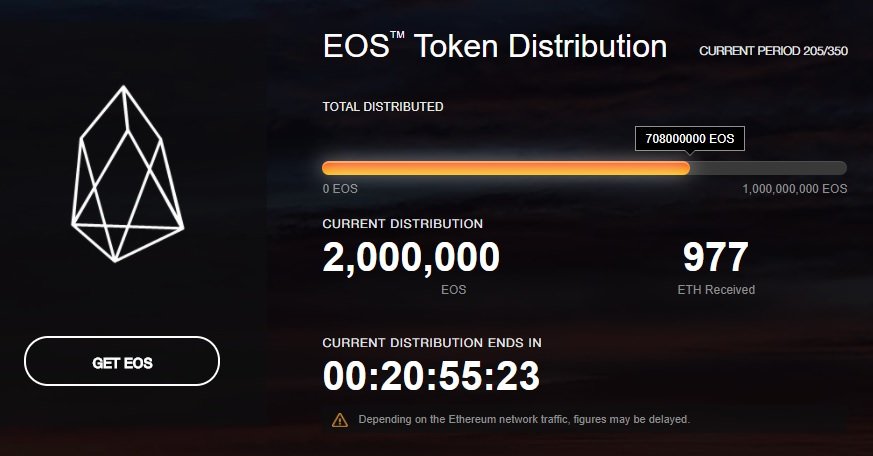Click the ETH Received label

(x=715, y=290)
